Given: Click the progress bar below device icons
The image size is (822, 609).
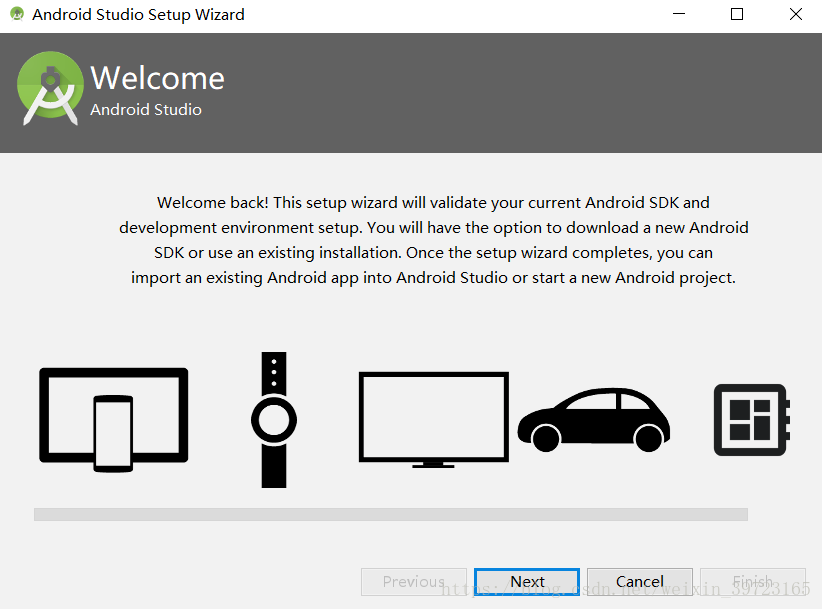Looking at the screenshot, I should 391,514.
